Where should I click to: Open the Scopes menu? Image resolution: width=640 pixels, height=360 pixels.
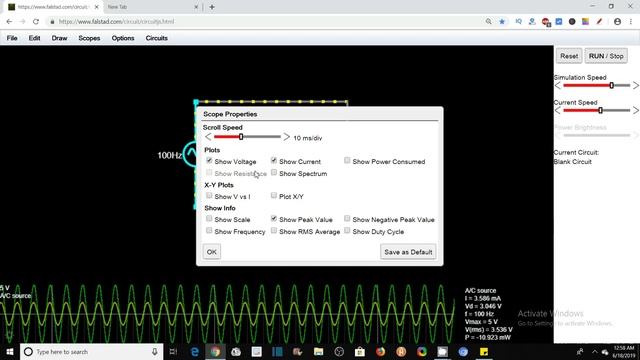click(x=89, y=38)
